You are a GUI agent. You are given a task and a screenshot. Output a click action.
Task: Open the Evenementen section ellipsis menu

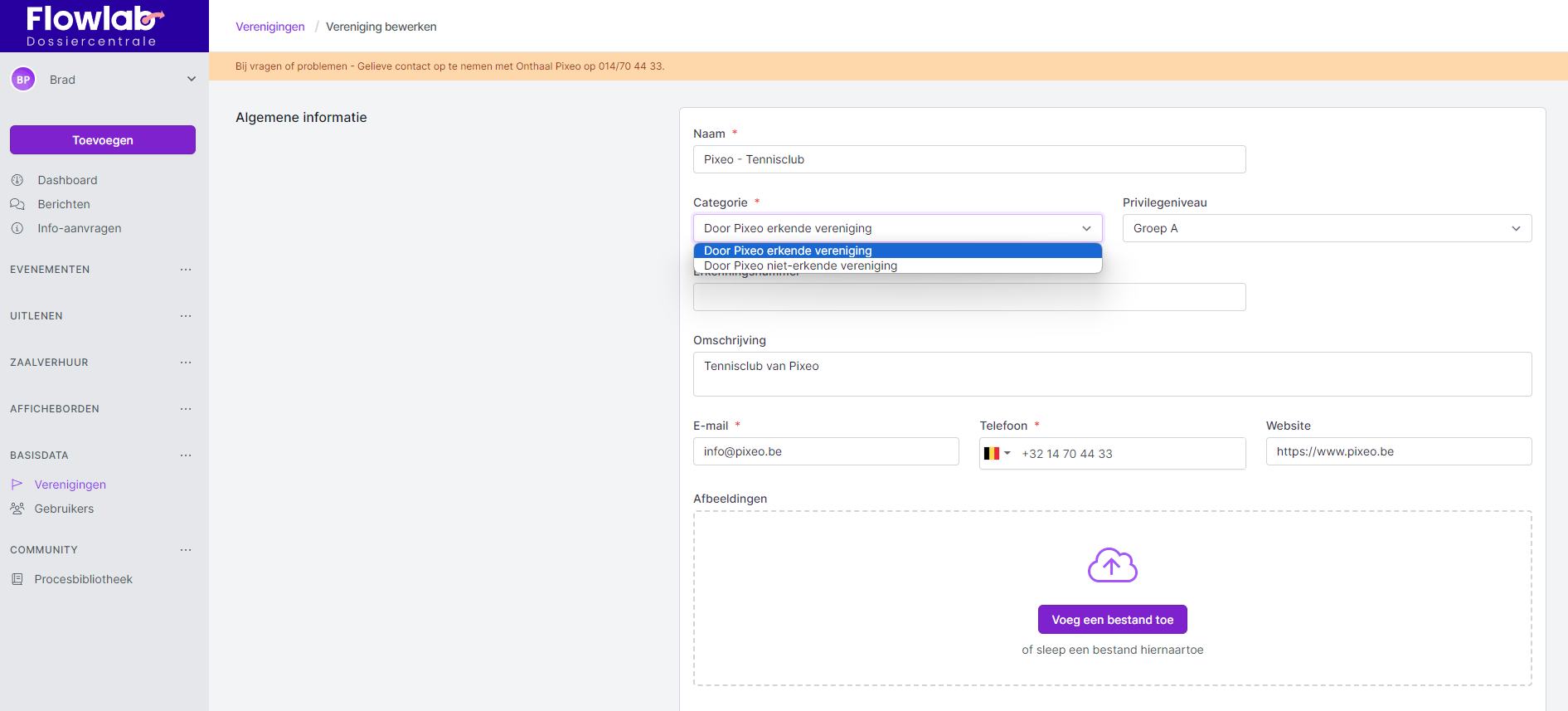coord(186,270)
